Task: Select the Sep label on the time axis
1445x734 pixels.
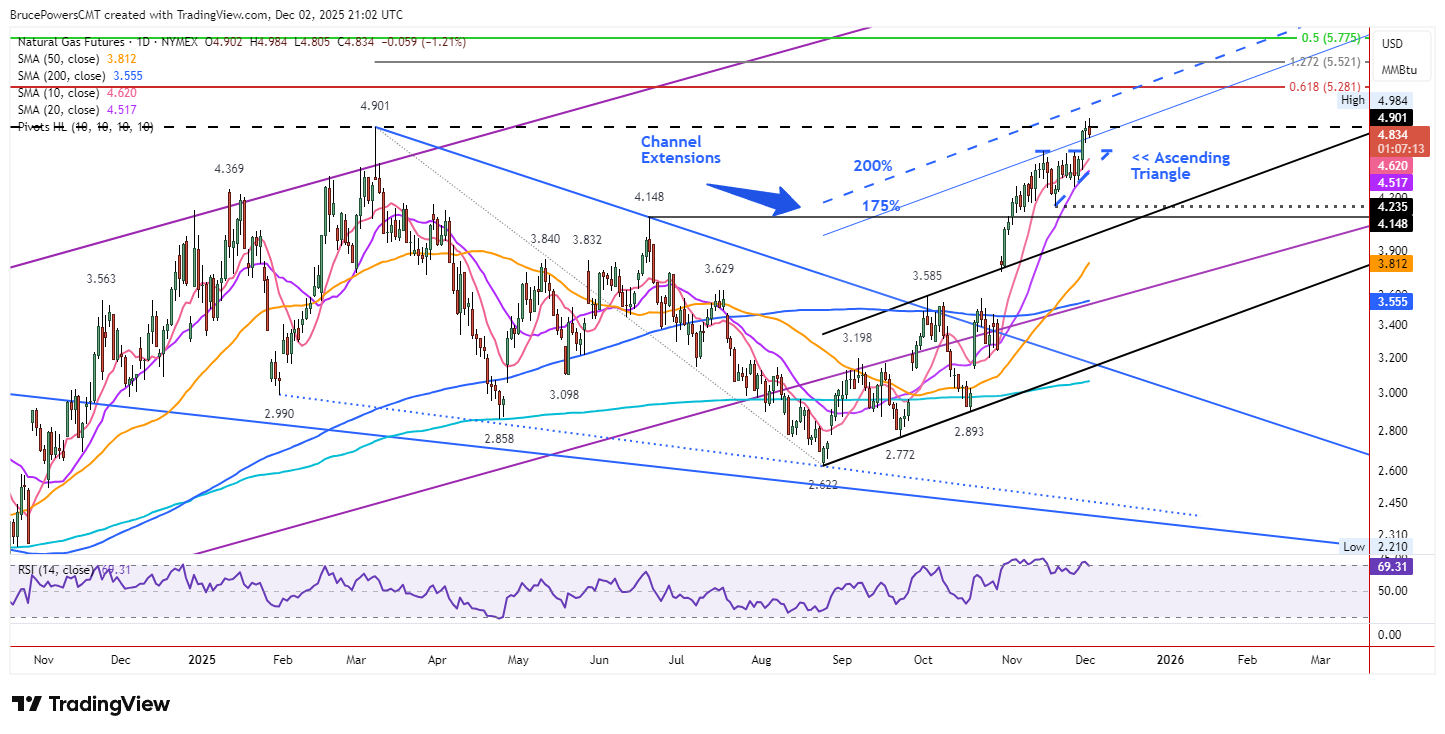Action: coord(840,660)
